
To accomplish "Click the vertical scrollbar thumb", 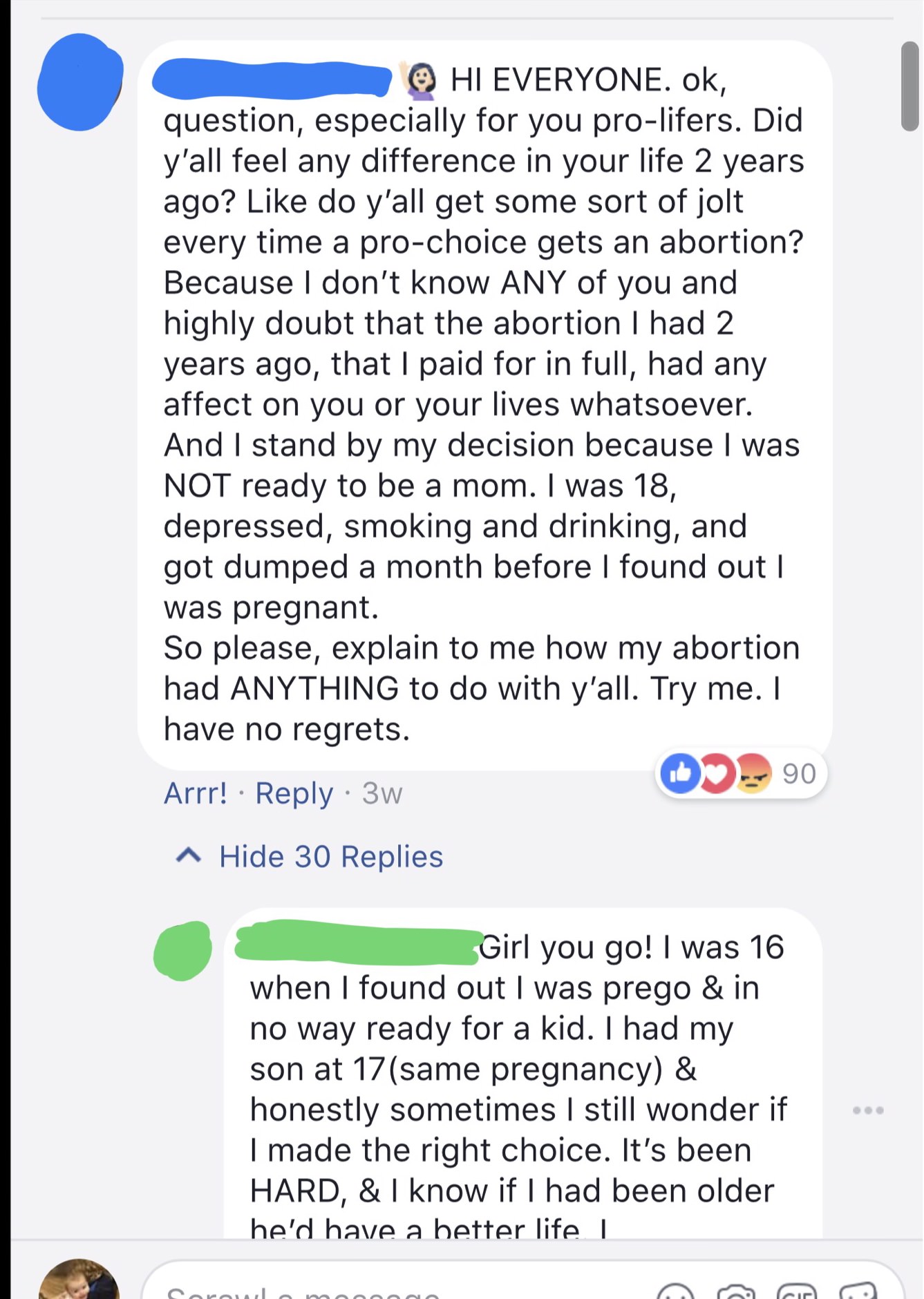I will 909,86.
